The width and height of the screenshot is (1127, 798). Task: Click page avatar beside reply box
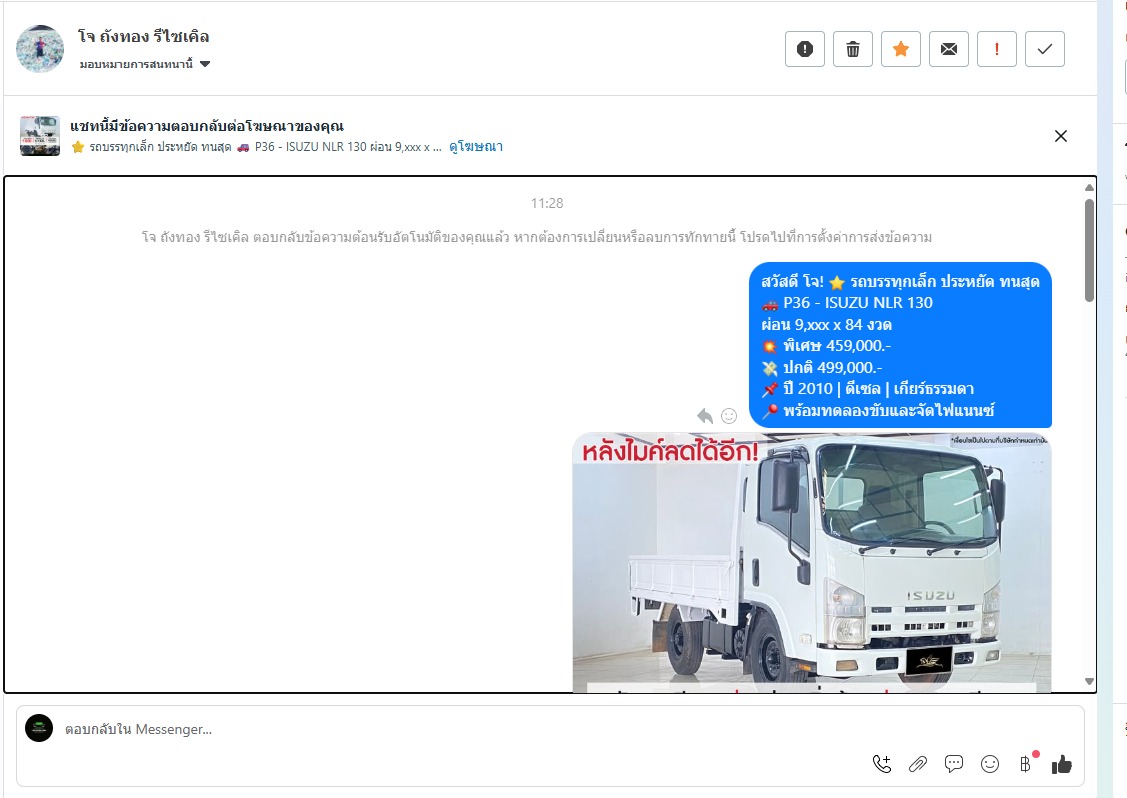coord(39,728)
